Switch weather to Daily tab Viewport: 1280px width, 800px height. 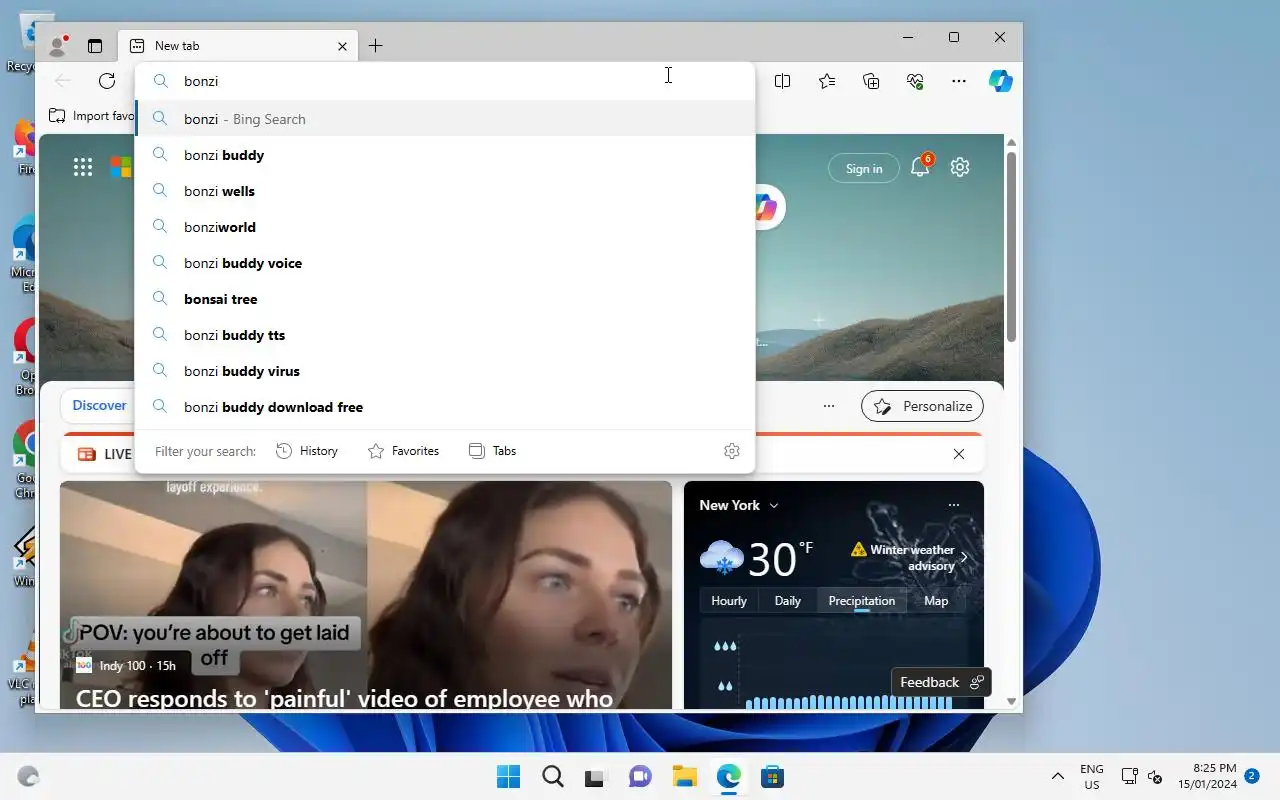(788, 601)
